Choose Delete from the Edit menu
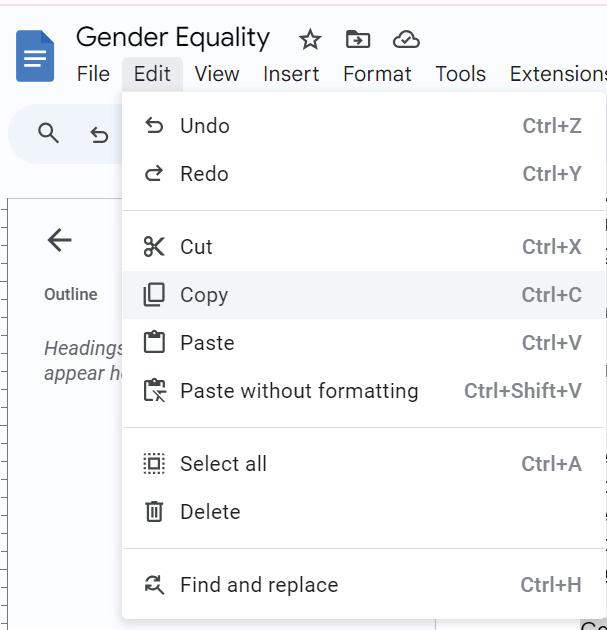Viewport: 607px width, 630px height. pos(210,512)
